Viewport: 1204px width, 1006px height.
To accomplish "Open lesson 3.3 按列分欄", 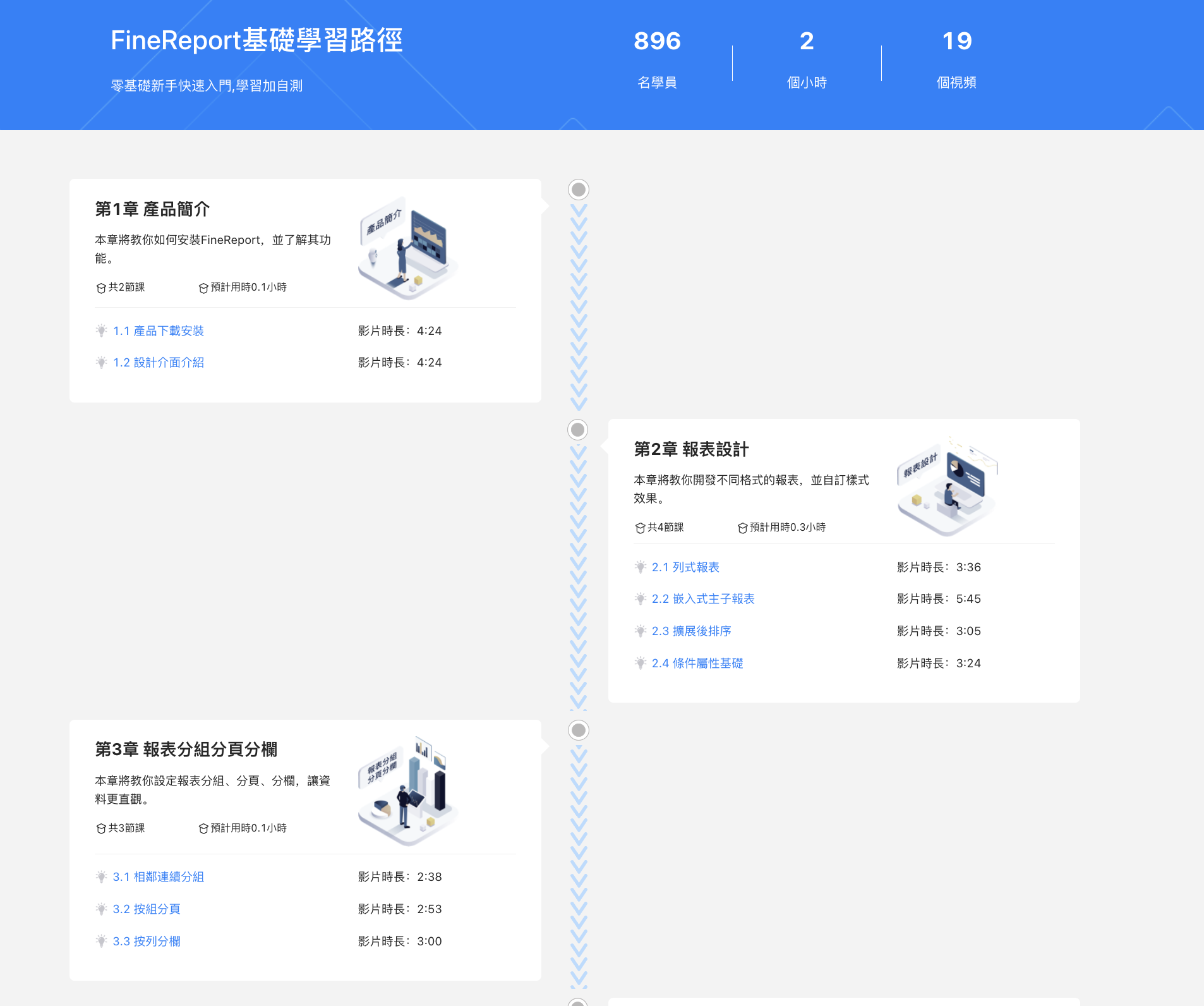I will tap(147, 941).
